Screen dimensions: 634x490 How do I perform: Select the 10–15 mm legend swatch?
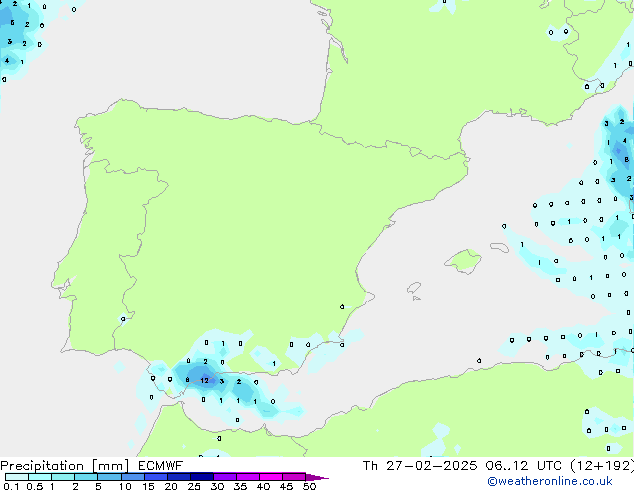[x=132, y=477]
